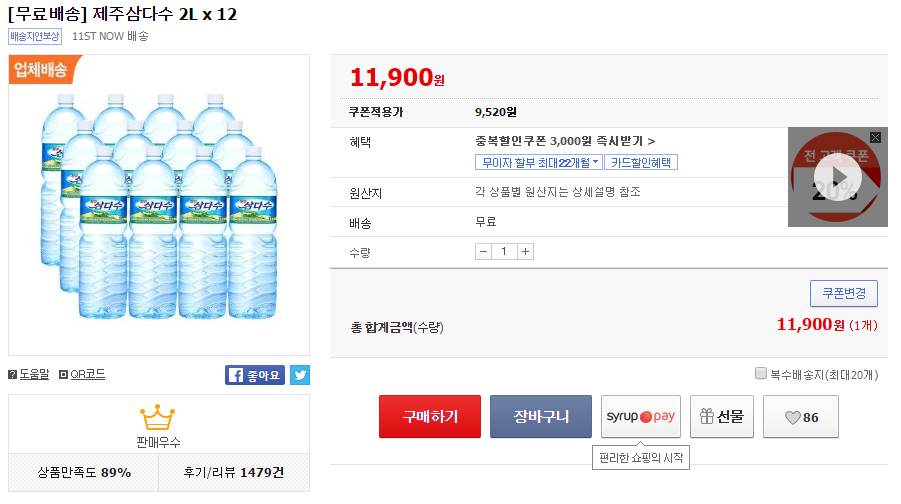Play the coupon video ad
This screenshot has height=504, width=901.
click(837, 177)
